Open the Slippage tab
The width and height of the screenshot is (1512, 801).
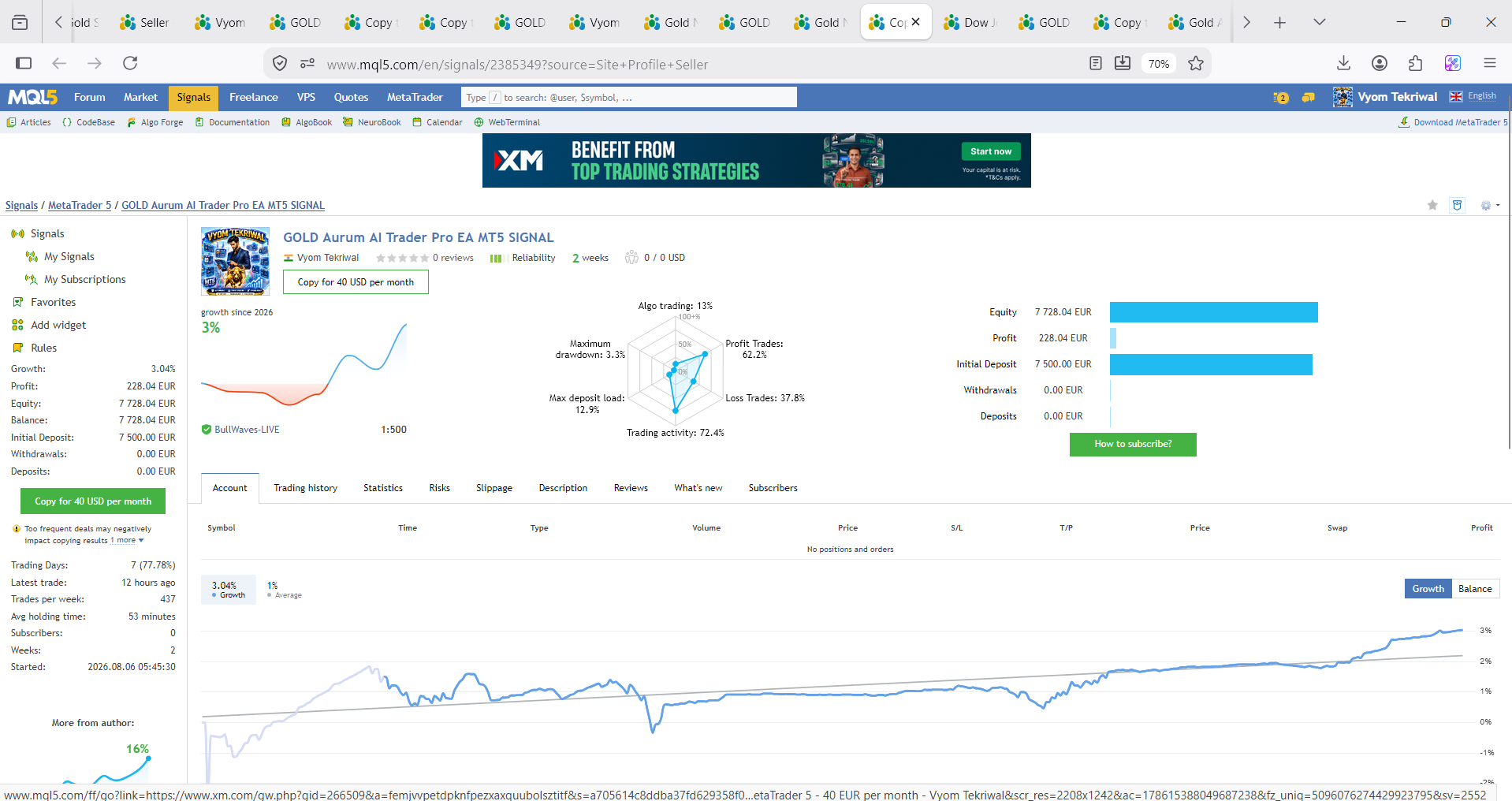tap(494, 488)
